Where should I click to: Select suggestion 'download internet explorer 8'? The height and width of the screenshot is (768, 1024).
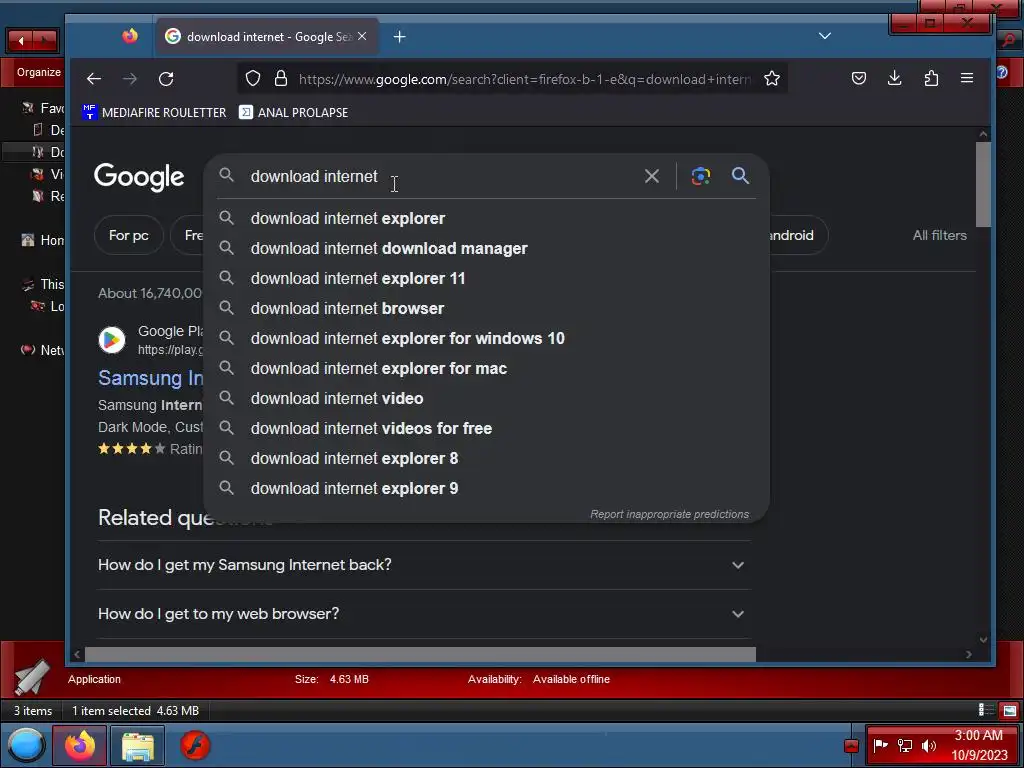(487, 458)
